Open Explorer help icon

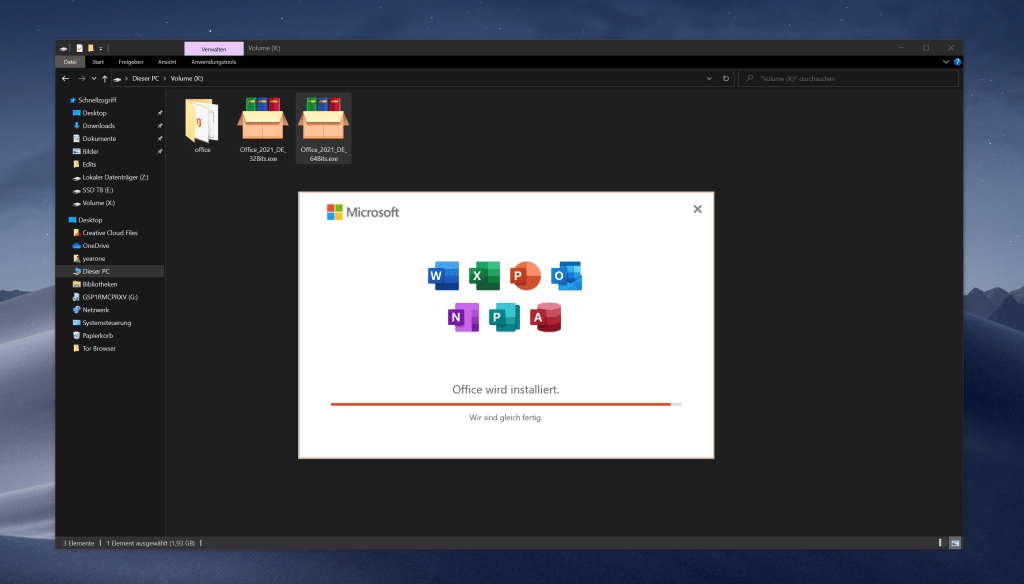(957, 62)
